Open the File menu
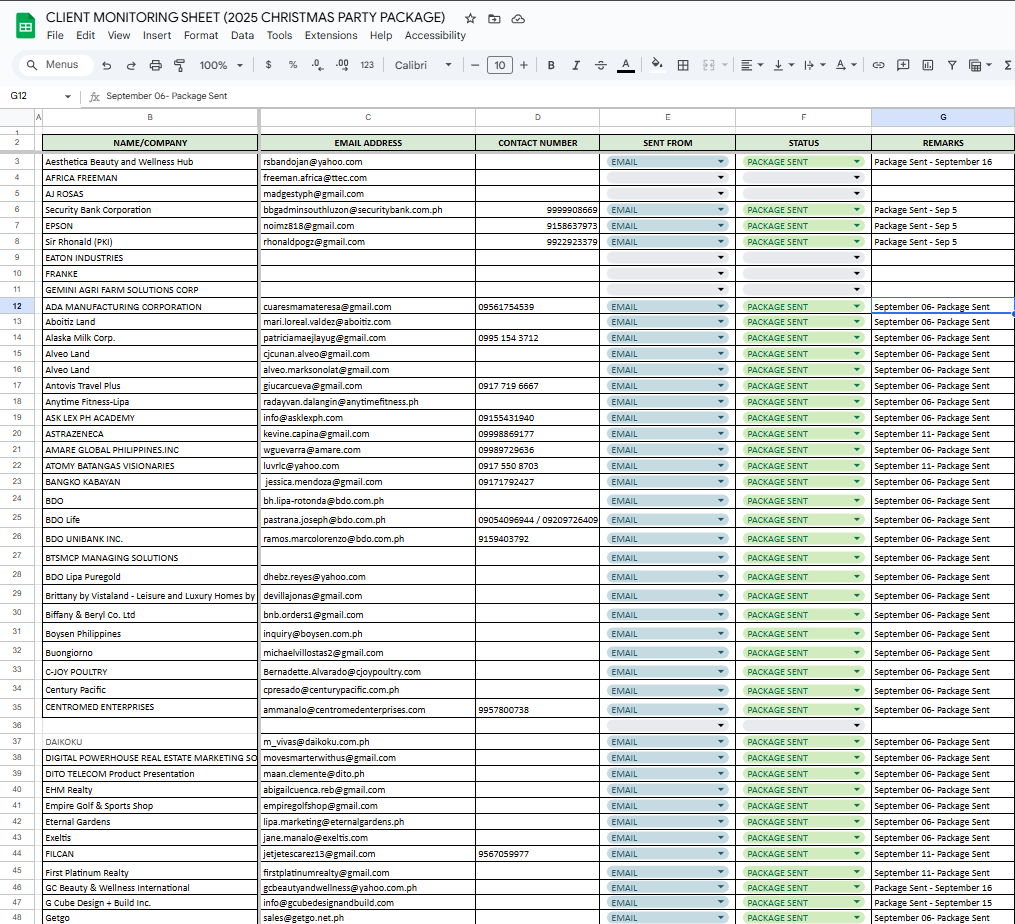Screen dimensions: 1015x924 (55, 36)
